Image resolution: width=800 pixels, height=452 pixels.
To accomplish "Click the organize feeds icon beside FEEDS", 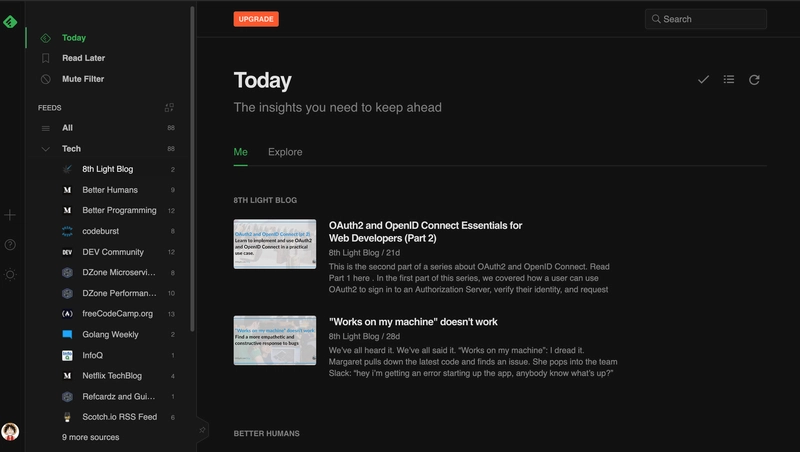I will point(169,108).
